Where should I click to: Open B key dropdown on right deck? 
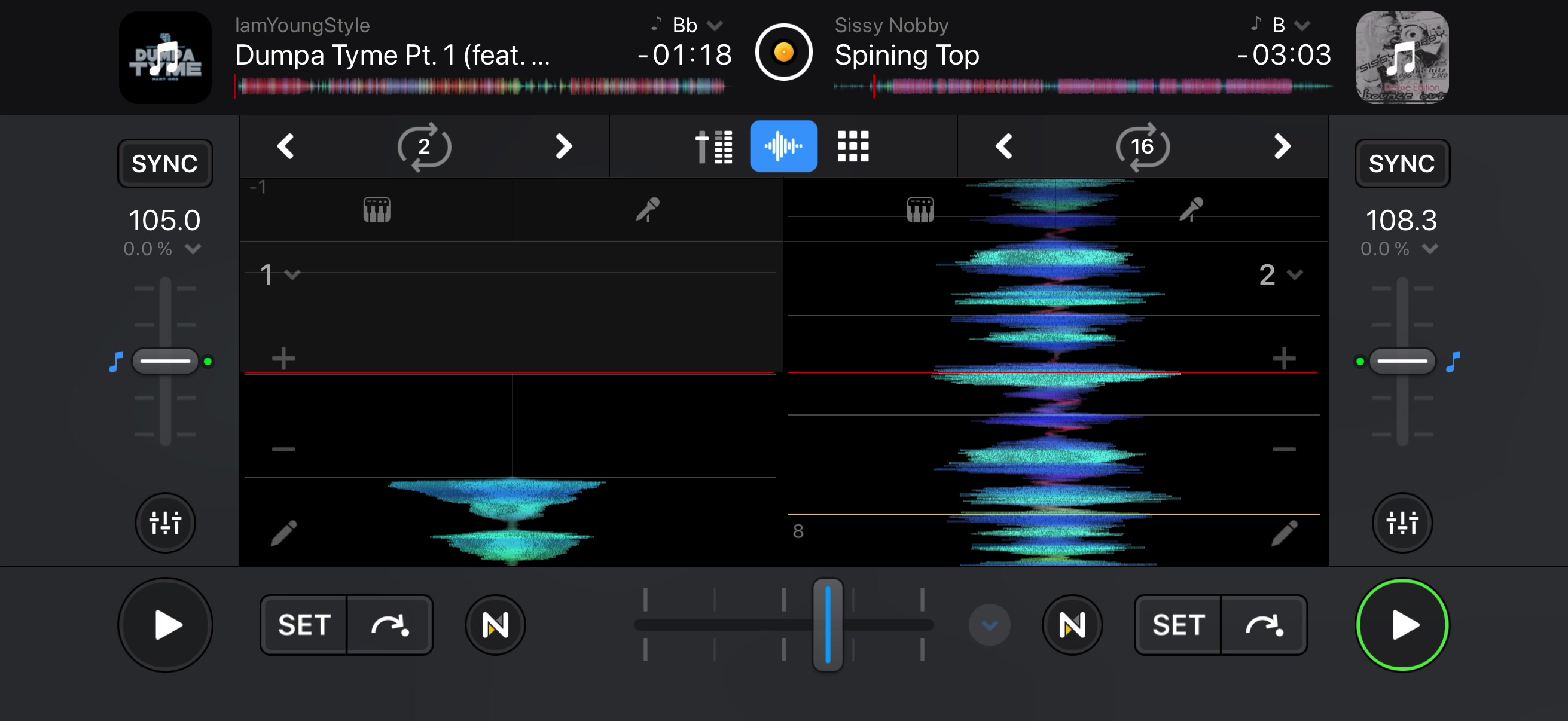[x=1301, y=25]
